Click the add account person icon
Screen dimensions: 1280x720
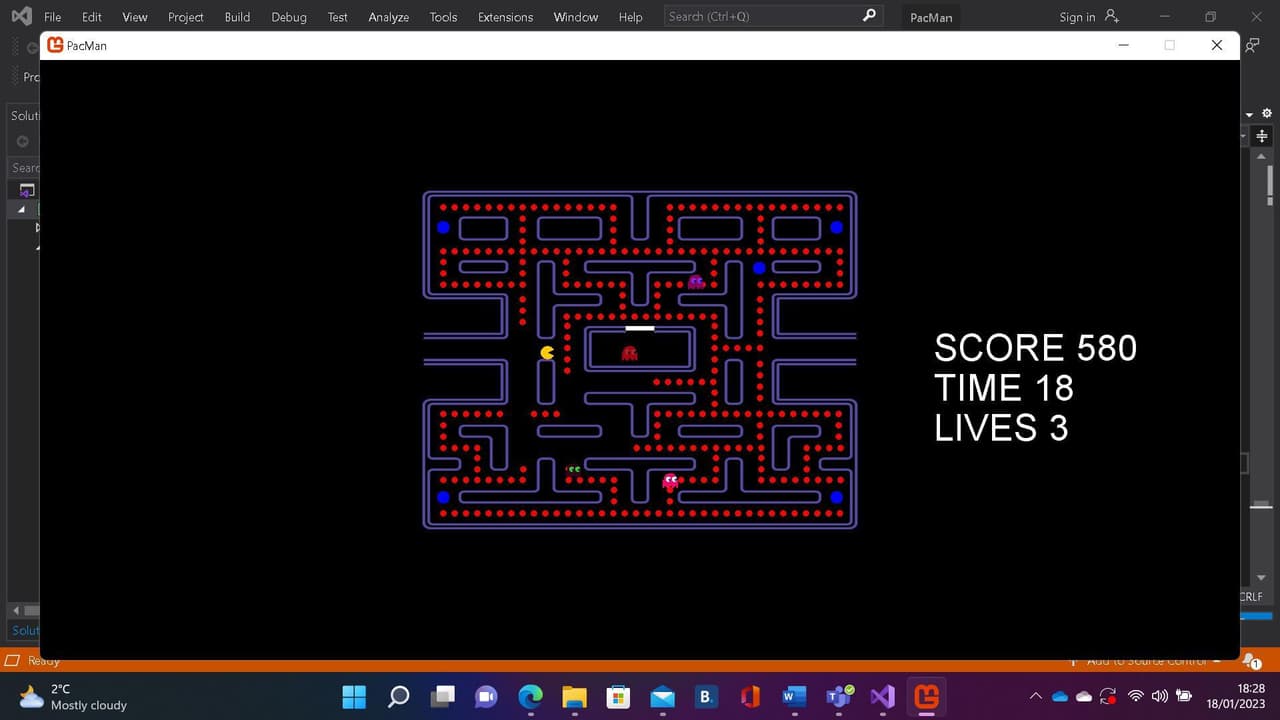point(1111,16)
